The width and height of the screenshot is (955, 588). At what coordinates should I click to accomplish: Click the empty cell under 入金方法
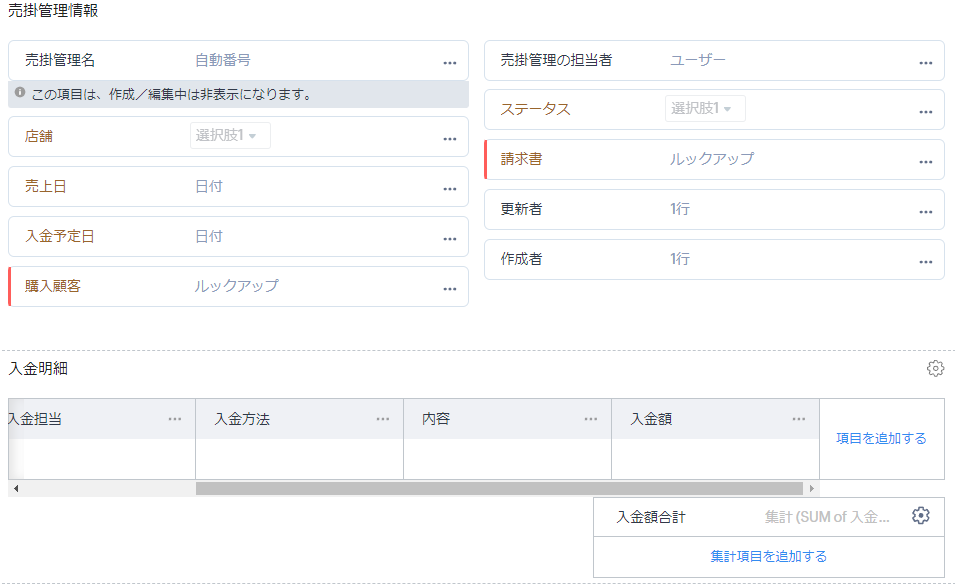[x=300, y=459]
